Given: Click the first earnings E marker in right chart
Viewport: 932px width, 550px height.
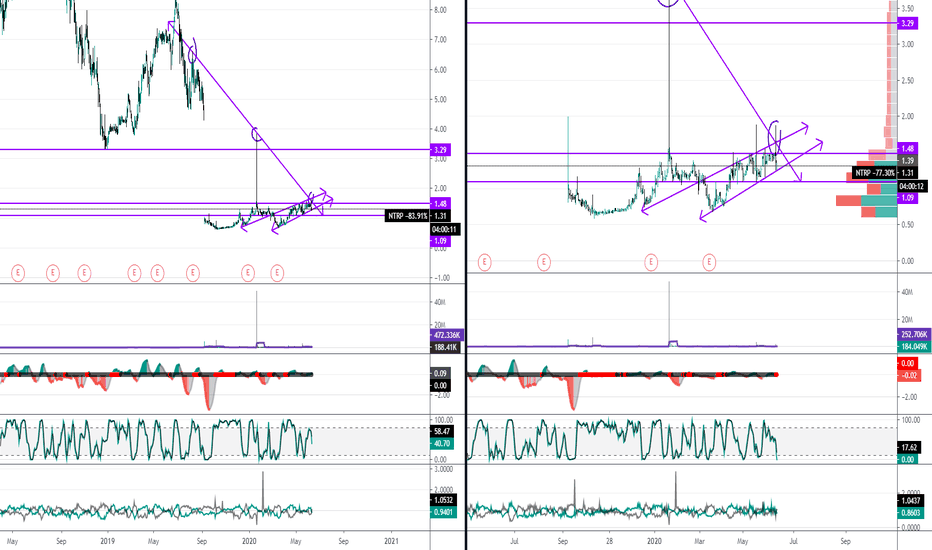Looking at the screenshot, I should [x=484, y=262].
